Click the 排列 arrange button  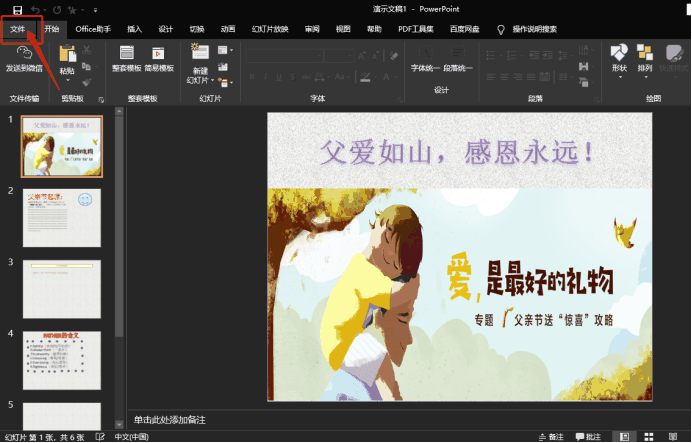coord(645,60)
